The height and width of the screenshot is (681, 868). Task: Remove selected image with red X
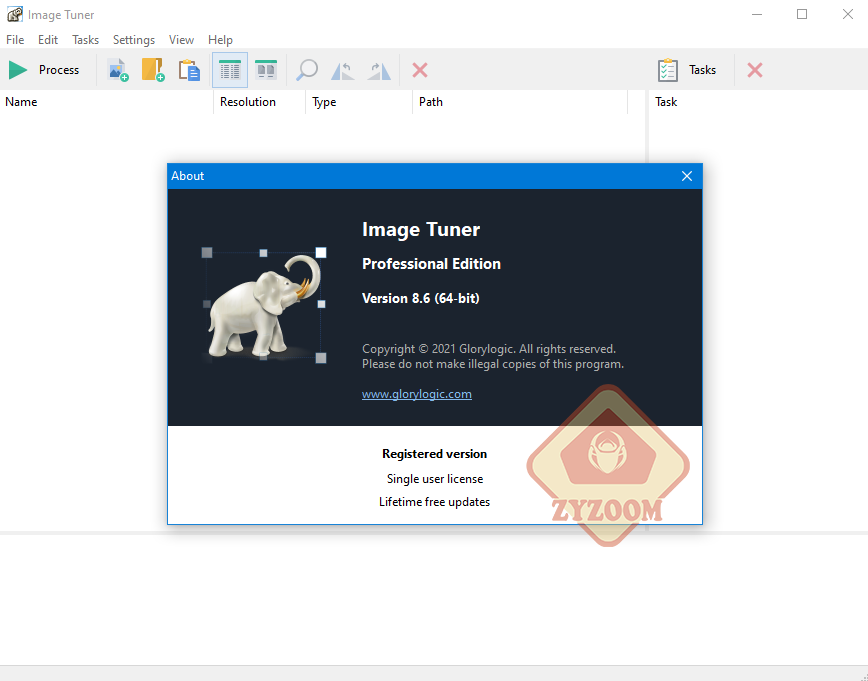click(x=420, y=70)
